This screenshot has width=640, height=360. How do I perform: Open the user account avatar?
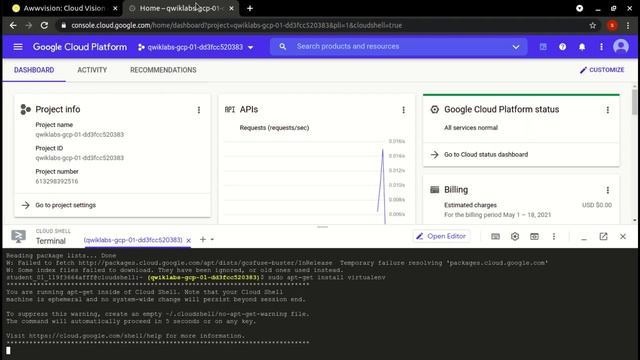[621, 47]
